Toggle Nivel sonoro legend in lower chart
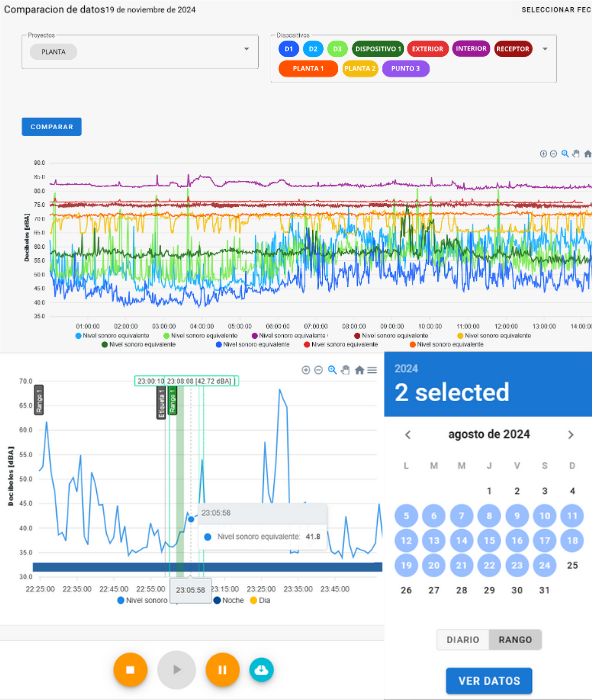Screen dimensions: 592x700 click(142, 600)
